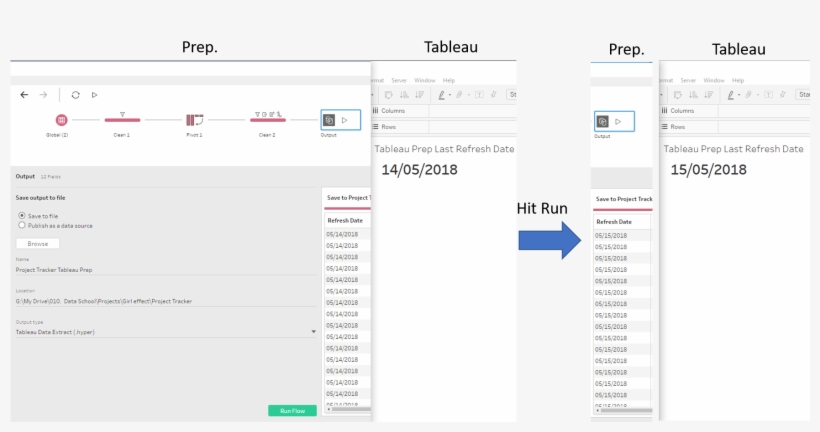Click Rows shelf in 15/05/2018 Tableau window
Screen dimensions: 820x432
pyautogui.click(x=735, y=127)
